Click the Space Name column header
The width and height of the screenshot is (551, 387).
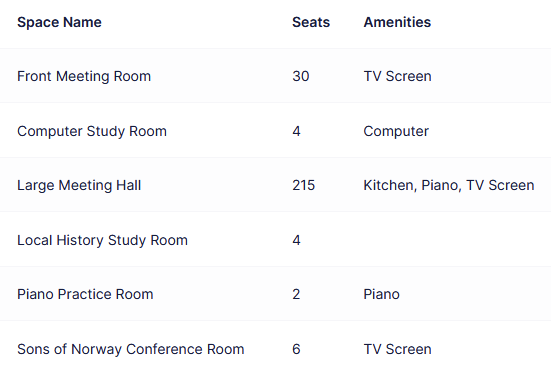pyautogui.click(x=59, y=22)
